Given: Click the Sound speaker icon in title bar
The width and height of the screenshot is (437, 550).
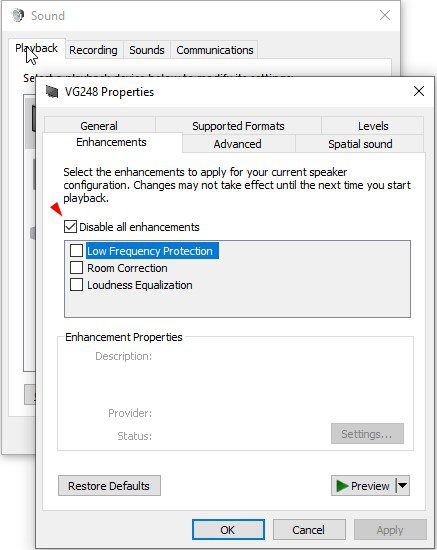Looking at the screenshot, I should click(x=18, y=15).
